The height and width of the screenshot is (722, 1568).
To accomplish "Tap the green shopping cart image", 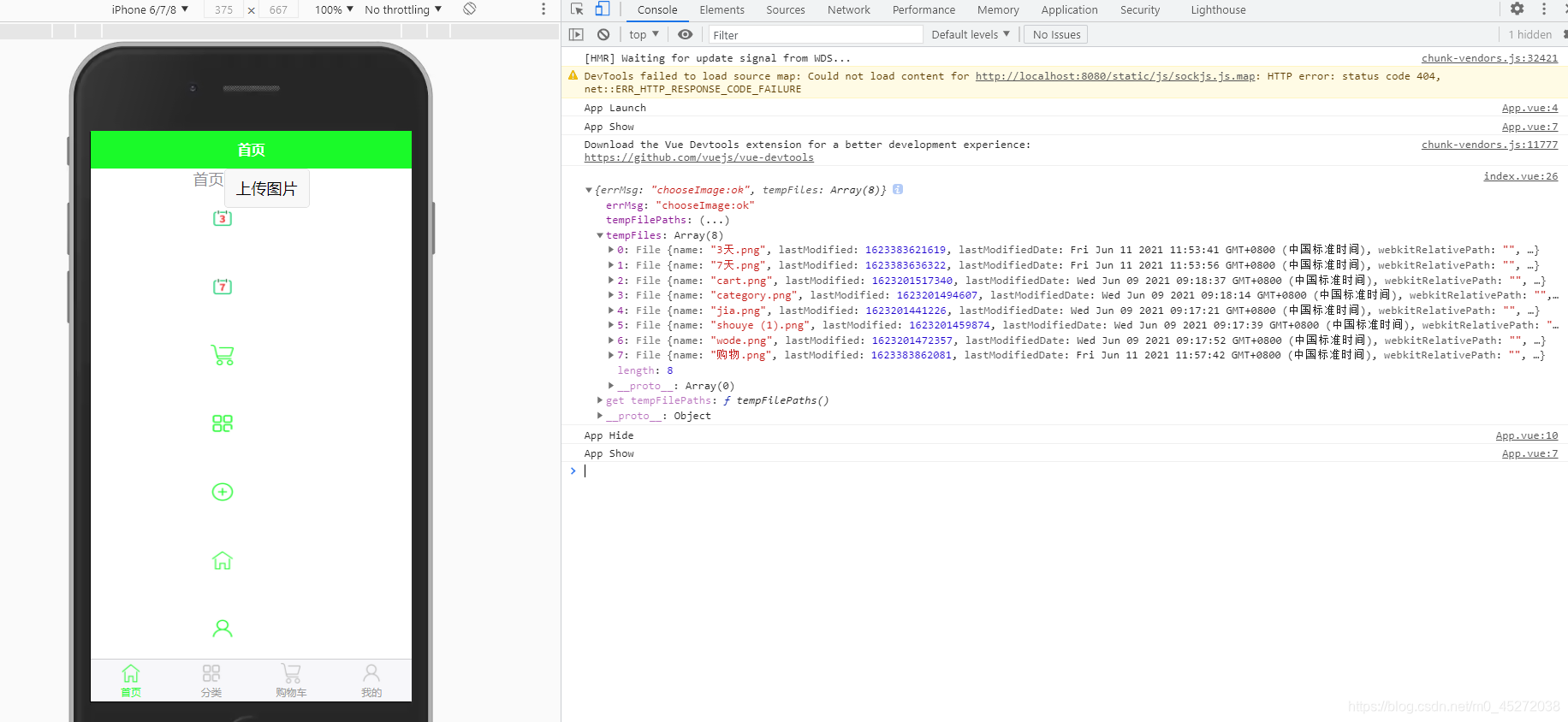I will (x=223, y=355).
